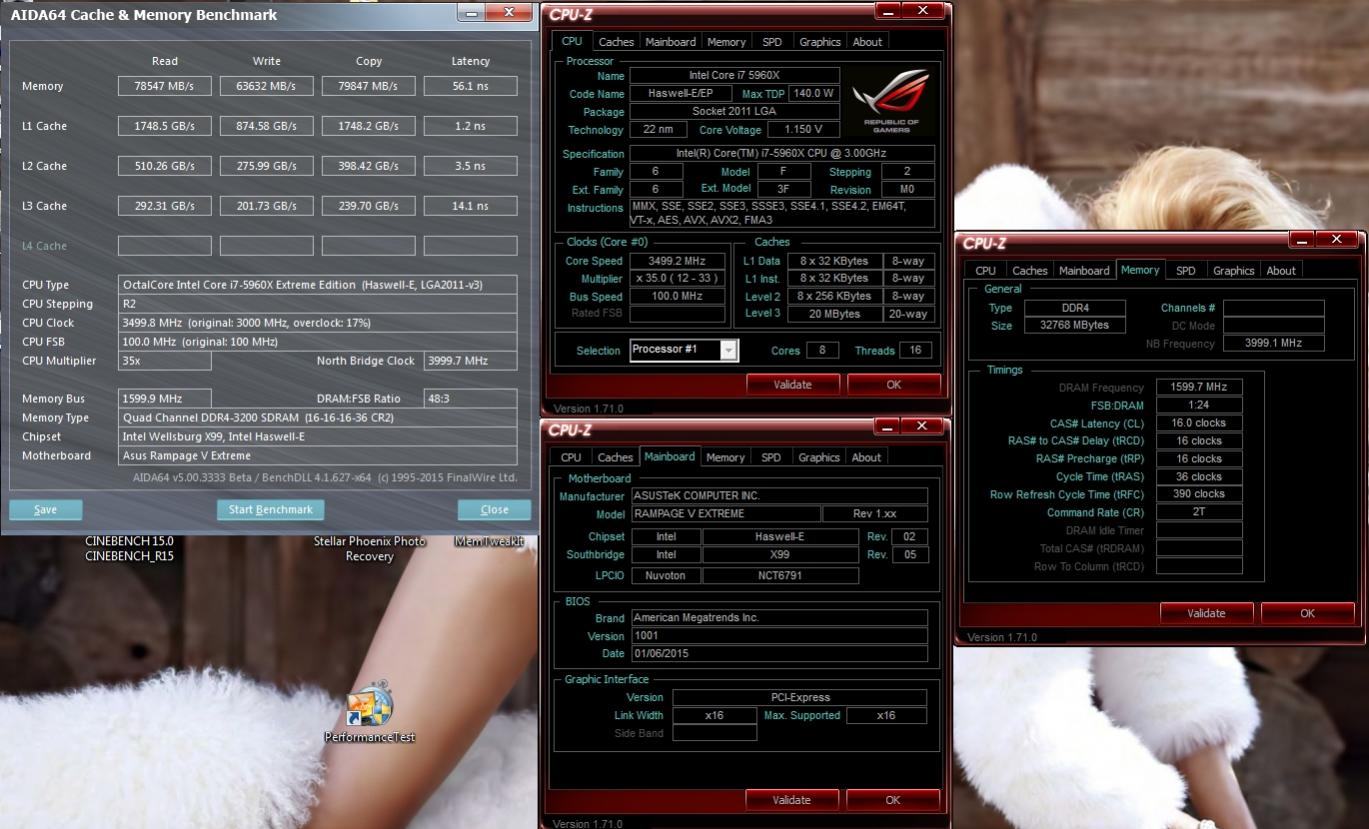Open Mainboard tab in top CPU-Z window
1369x829 pixels.
(x=670, y=42)
